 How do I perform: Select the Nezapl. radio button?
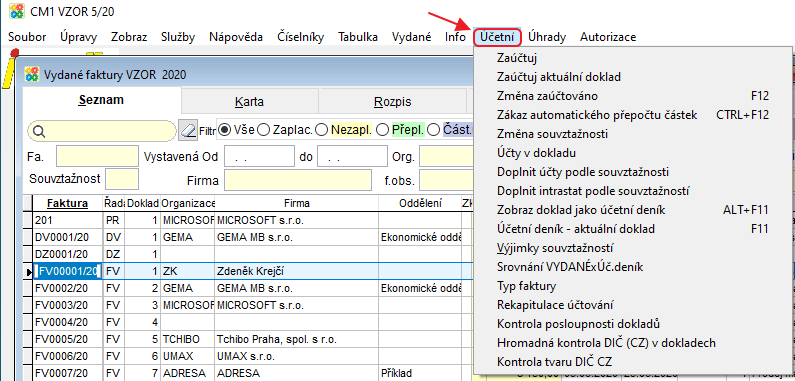click(x=321, y=130)
